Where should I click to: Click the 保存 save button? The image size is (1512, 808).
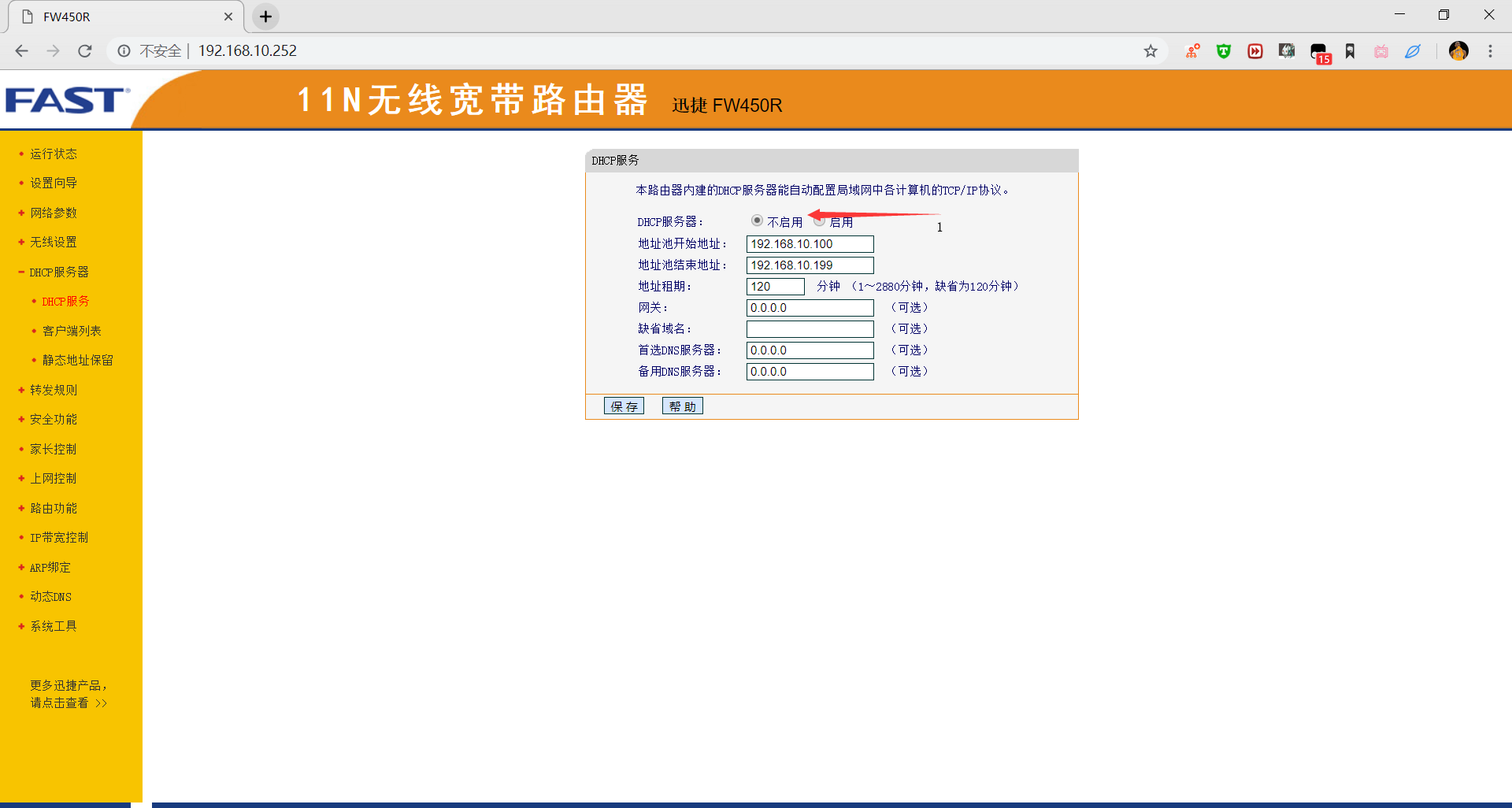(x=623, y=406)
